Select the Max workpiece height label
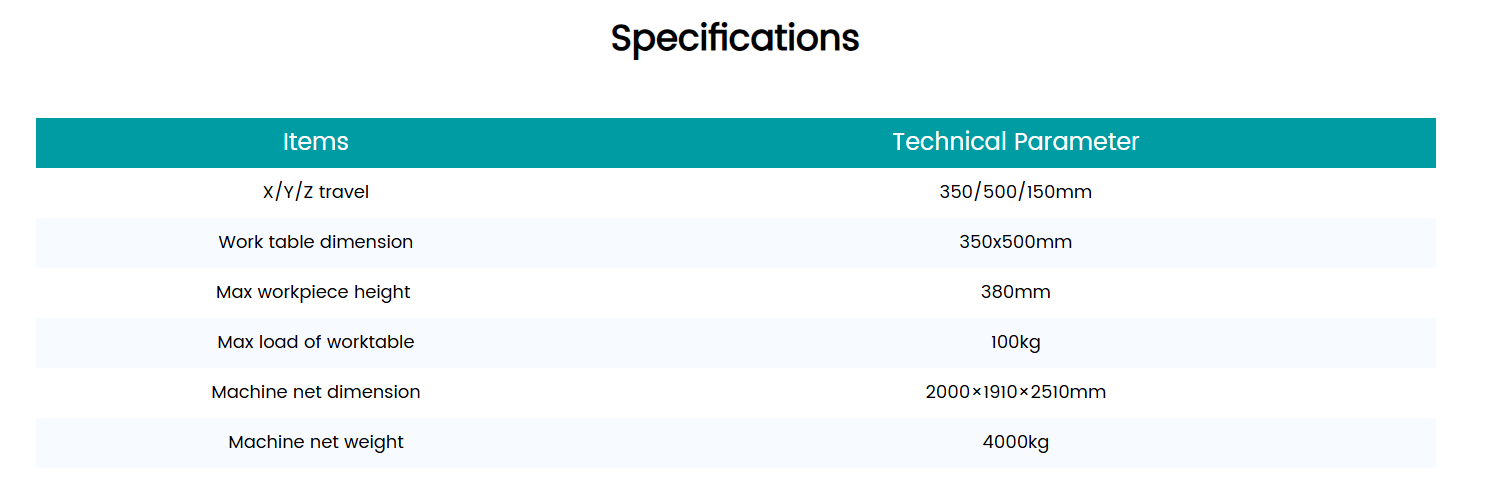Viewport: 1487px width, 480px height. pos(313,292)
